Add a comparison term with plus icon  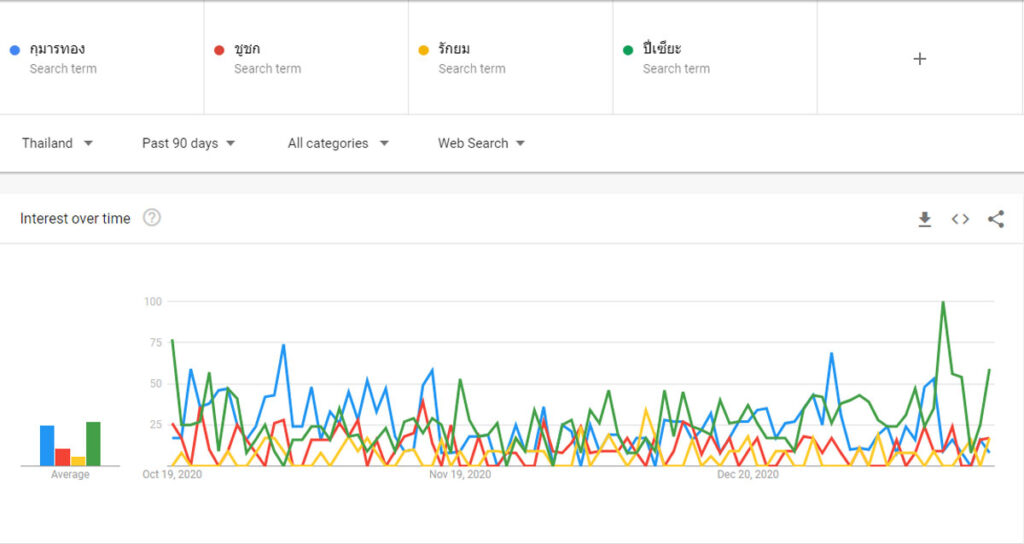coord(920,59)
